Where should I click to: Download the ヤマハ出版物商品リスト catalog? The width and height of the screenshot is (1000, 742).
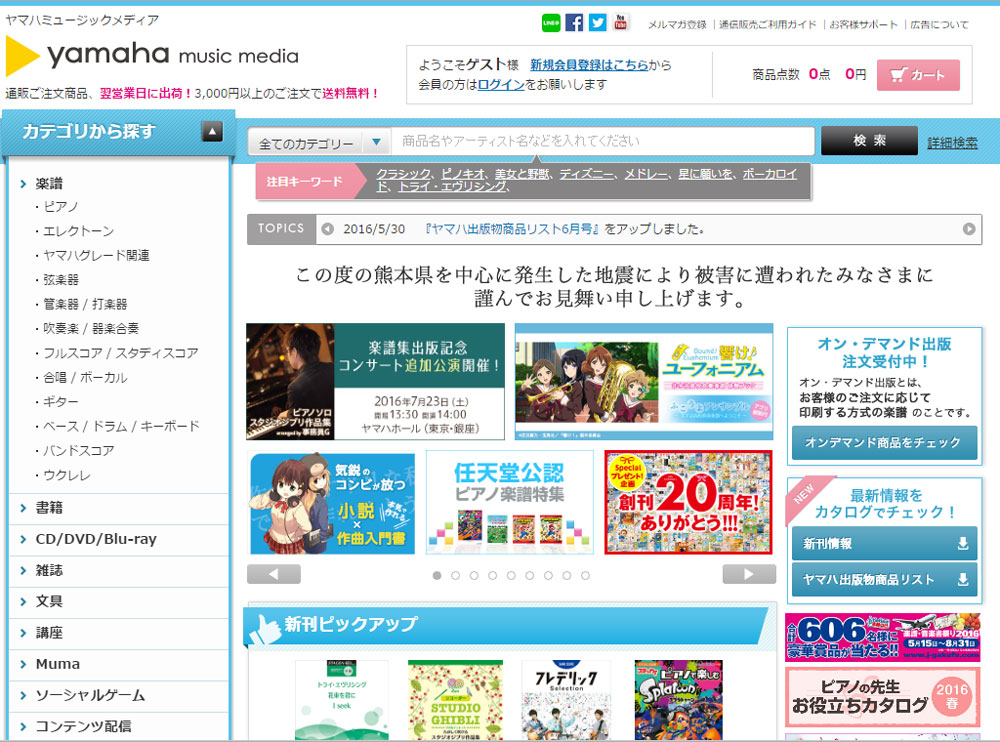coord(884,579)
